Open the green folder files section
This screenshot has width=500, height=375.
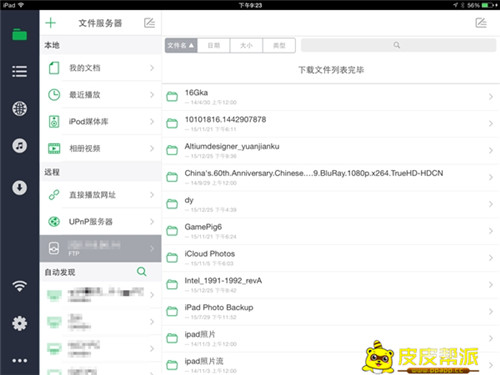point(20,35)
